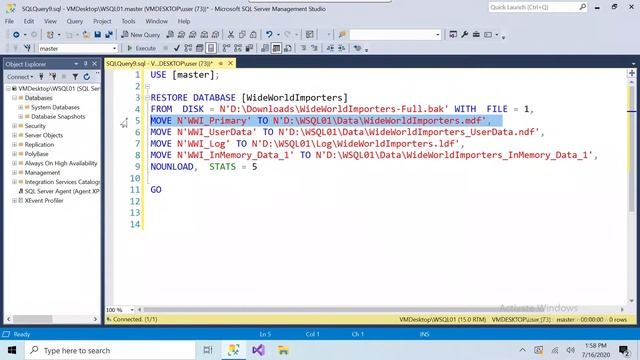The width and height of the screenshot is (640, 360).
Task: Open the Edit menu
Action: coord(29,21)
